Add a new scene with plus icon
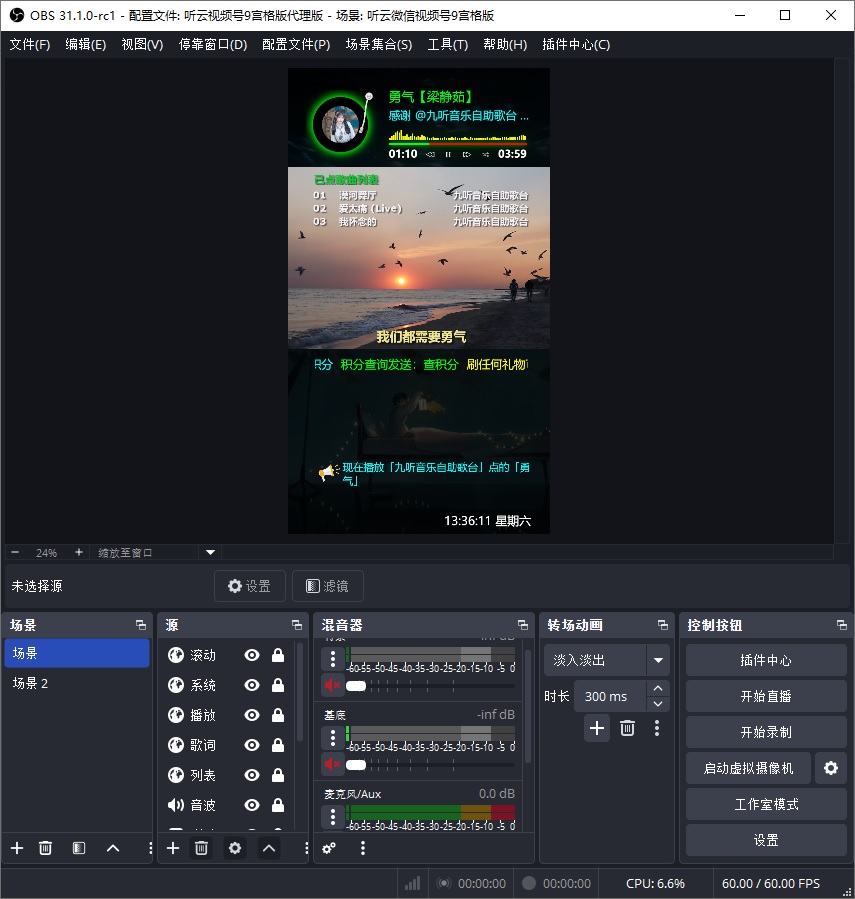This screenshot has height=899, width=855. pos(17,848)
